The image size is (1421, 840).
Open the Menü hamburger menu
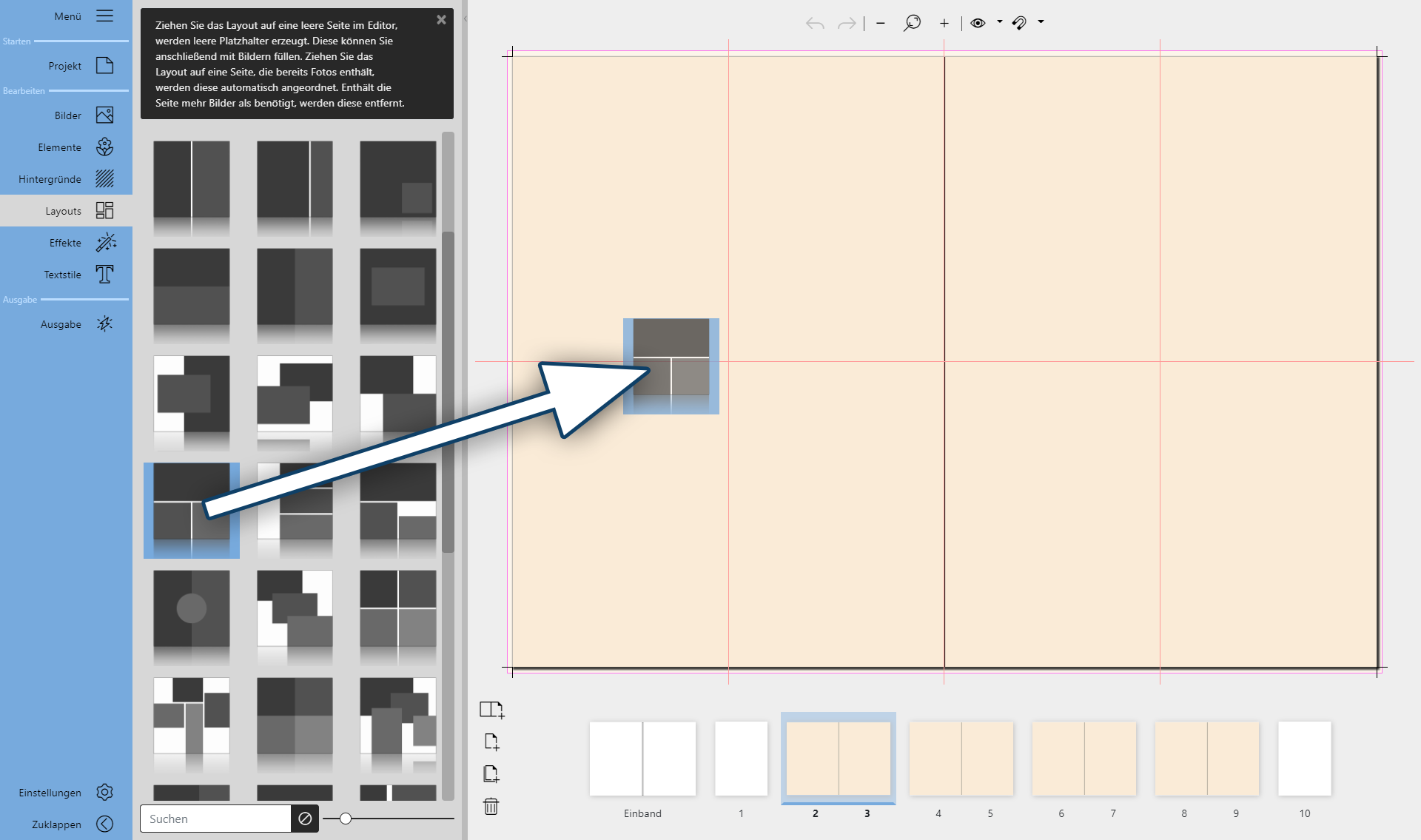104,15
